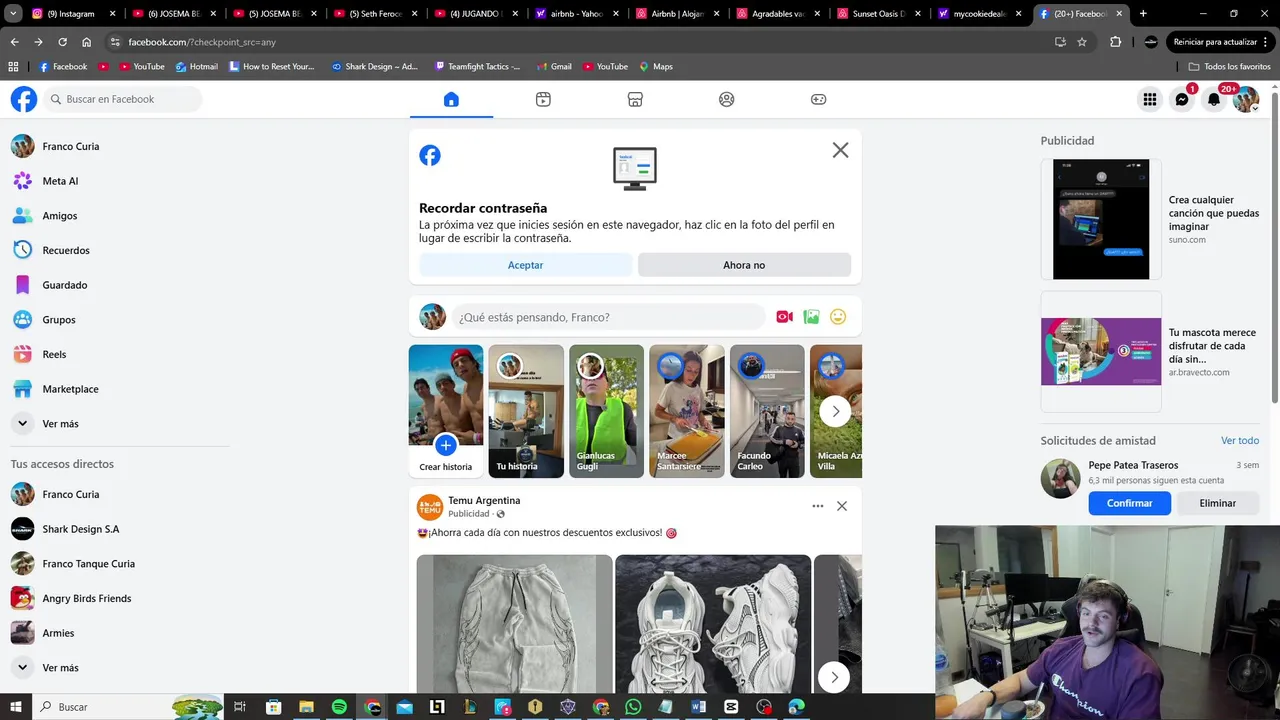1280x720 pixels.
Task: Switch to airbnb - Yahoo browser tab
Action: (x=578, y=14)
